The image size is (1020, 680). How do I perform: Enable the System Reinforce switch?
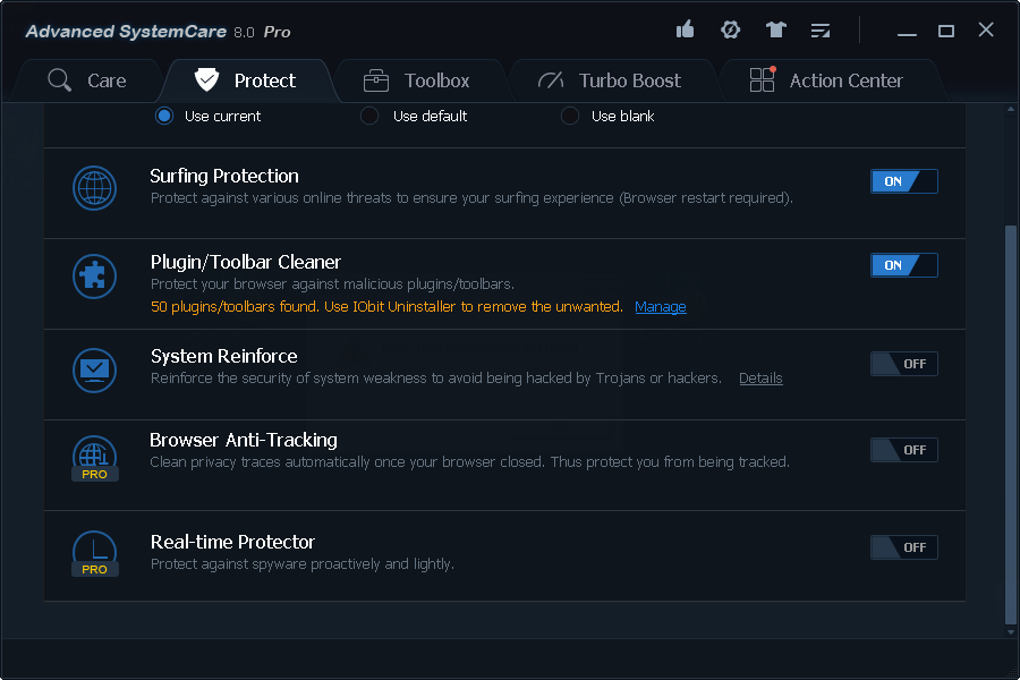(903, 364)
